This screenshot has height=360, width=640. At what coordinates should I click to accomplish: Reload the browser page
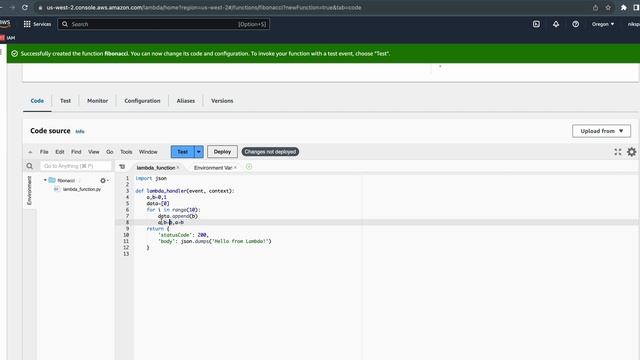(25, 7)
